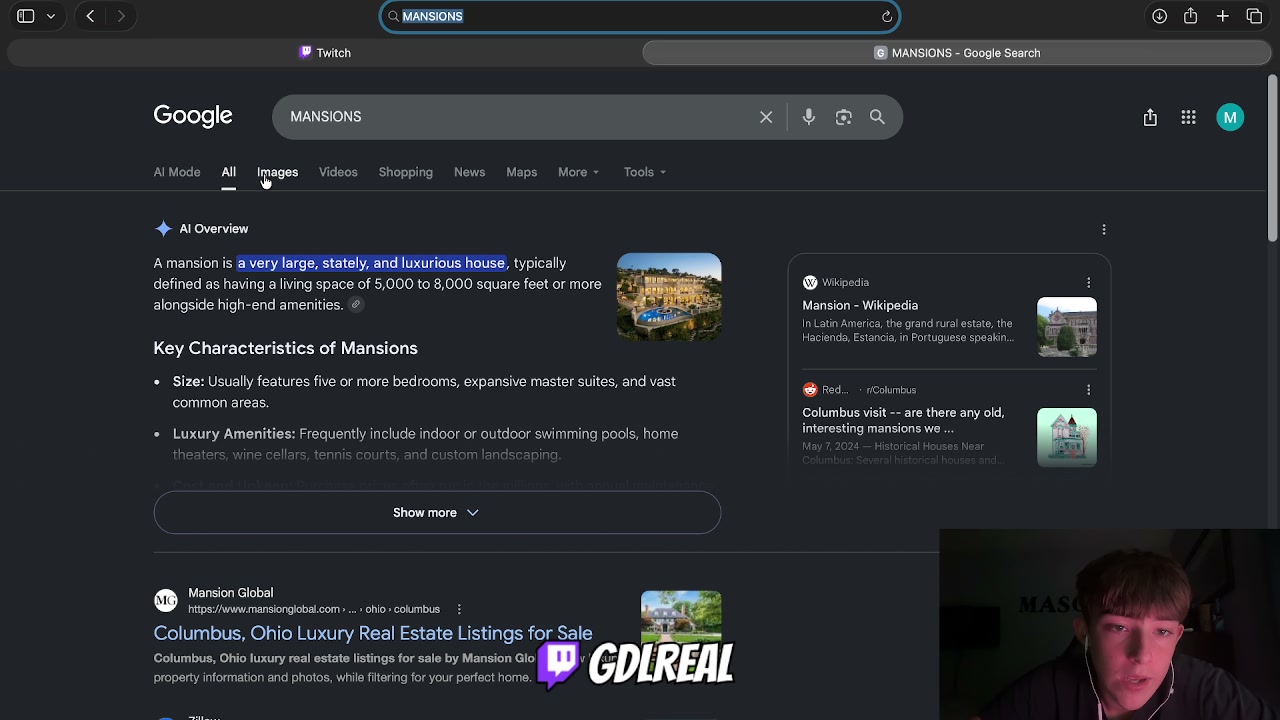Image resolution: width=1280 pixels, height=720 pixels.
Task: Click the highlighted 'a very large, stately' phrase
Action: tap(371, 263)
